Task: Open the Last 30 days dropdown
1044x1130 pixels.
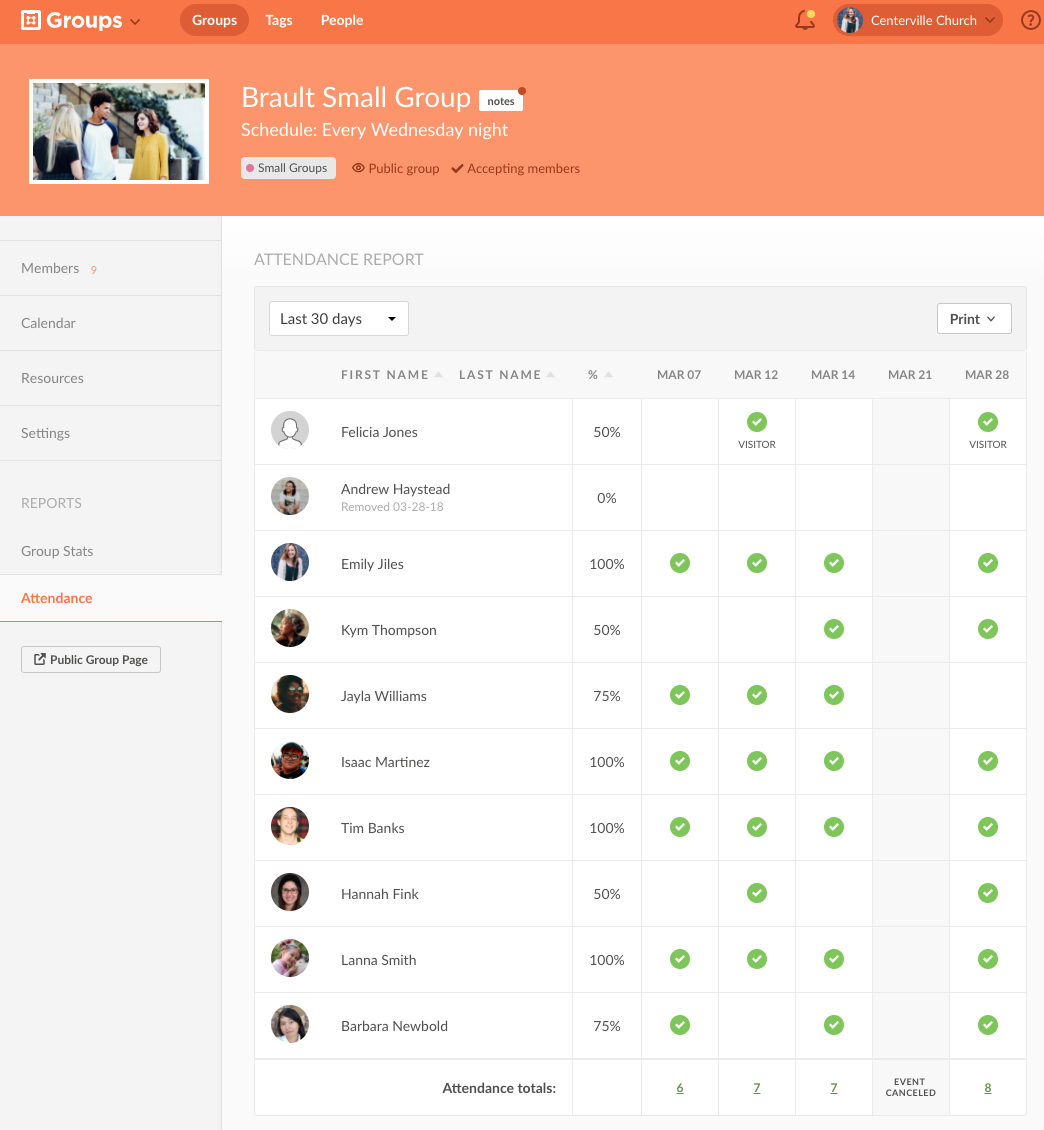Action: [338, 319]
